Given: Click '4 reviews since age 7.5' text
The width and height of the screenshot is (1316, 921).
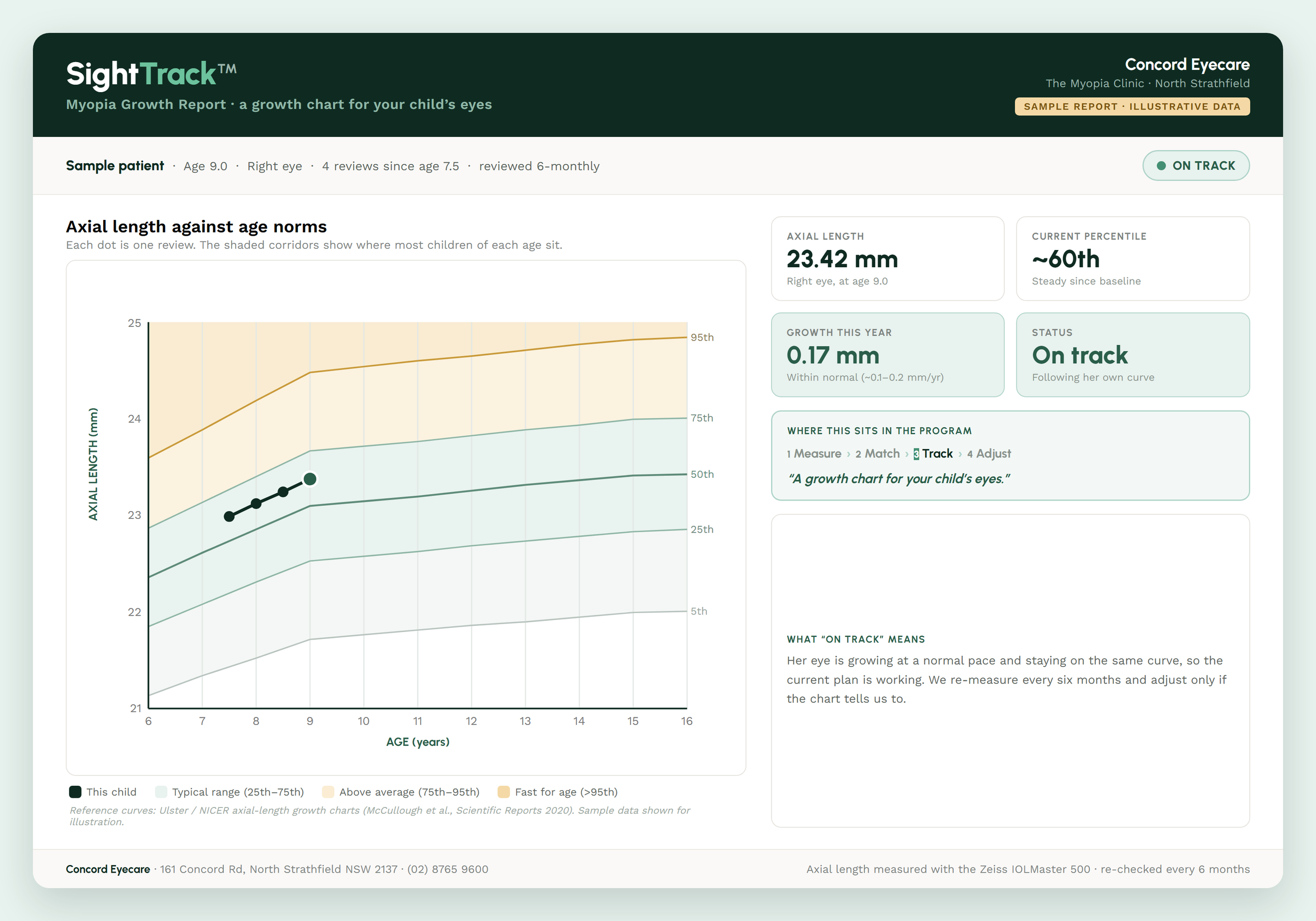Looking at the screenshot, I should point(391,166).
